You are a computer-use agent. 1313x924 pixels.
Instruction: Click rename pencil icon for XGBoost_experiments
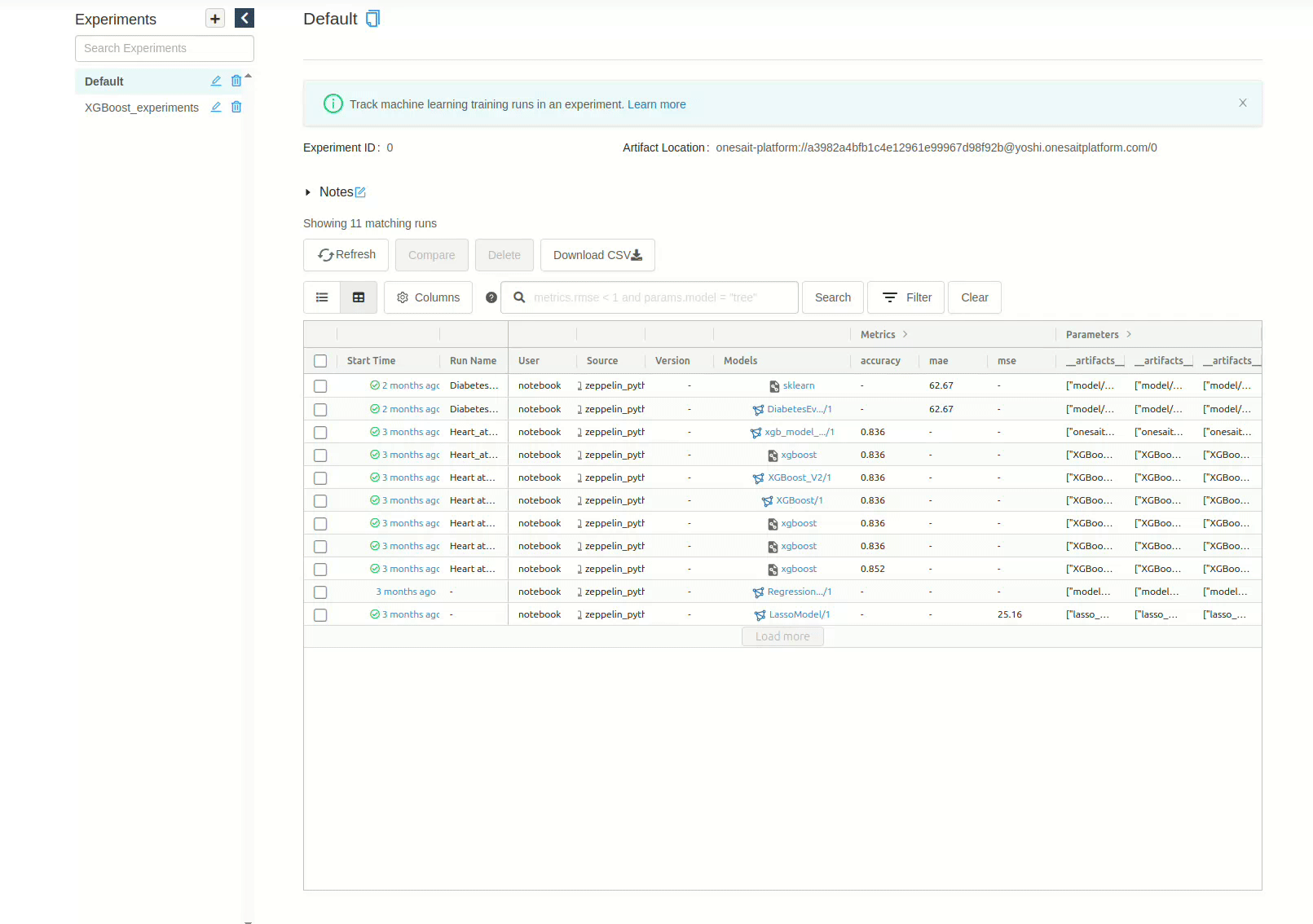coord(216,107)
